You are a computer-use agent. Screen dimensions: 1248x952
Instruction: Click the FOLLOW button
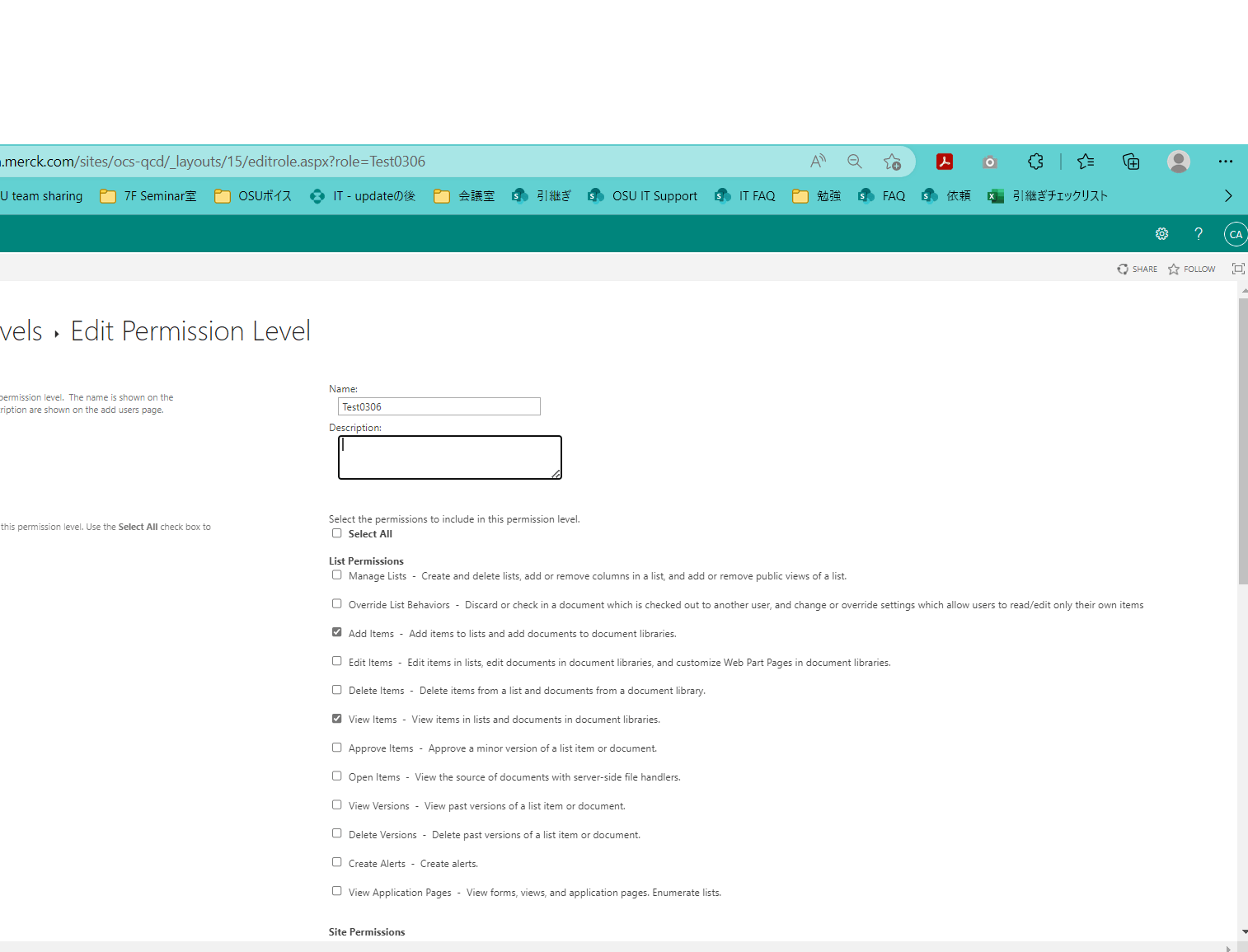pos(1192,270)
